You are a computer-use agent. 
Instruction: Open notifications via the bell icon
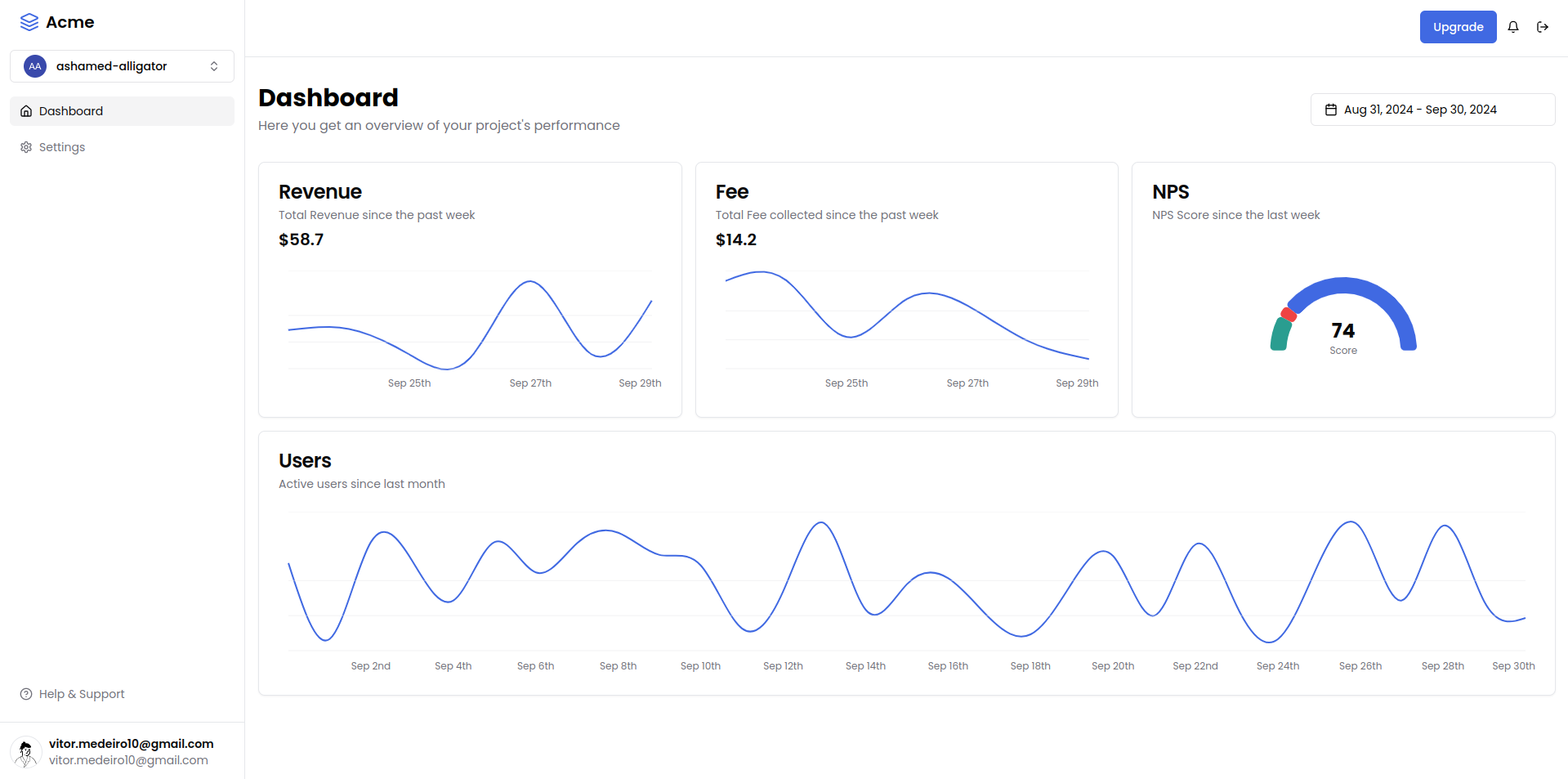[x=1512, y=26]
